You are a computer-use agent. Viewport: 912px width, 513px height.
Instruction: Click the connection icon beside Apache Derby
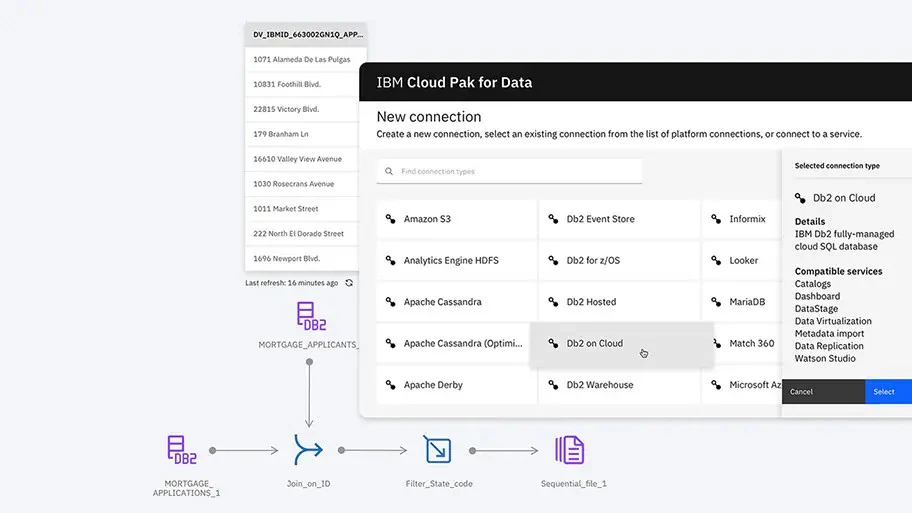[390, 384]
